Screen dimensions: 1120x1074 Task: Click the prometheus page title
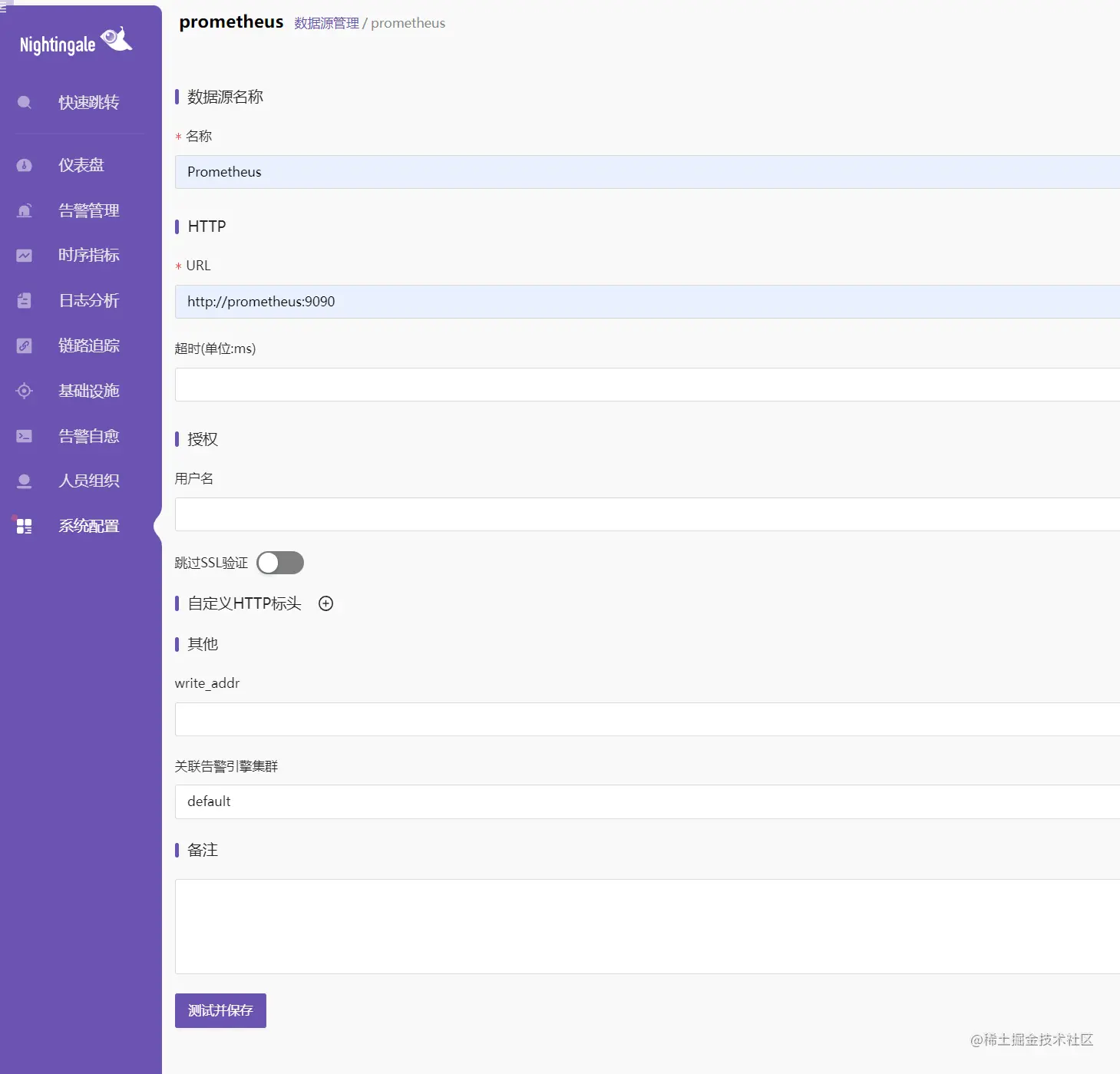pyautogui.click(x=231, y=21)
